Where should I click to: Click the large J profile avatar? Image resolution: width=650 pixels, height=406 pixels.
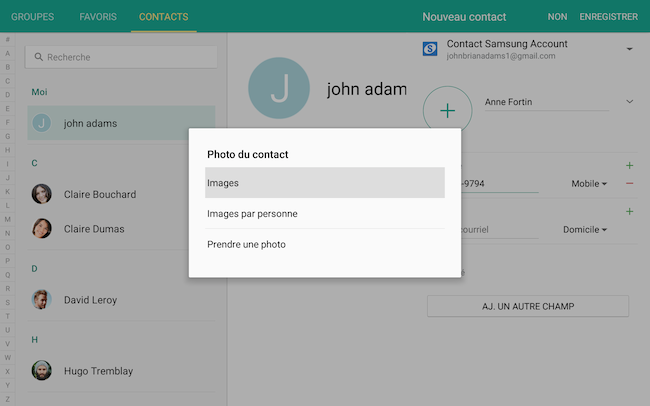[279, 88]
